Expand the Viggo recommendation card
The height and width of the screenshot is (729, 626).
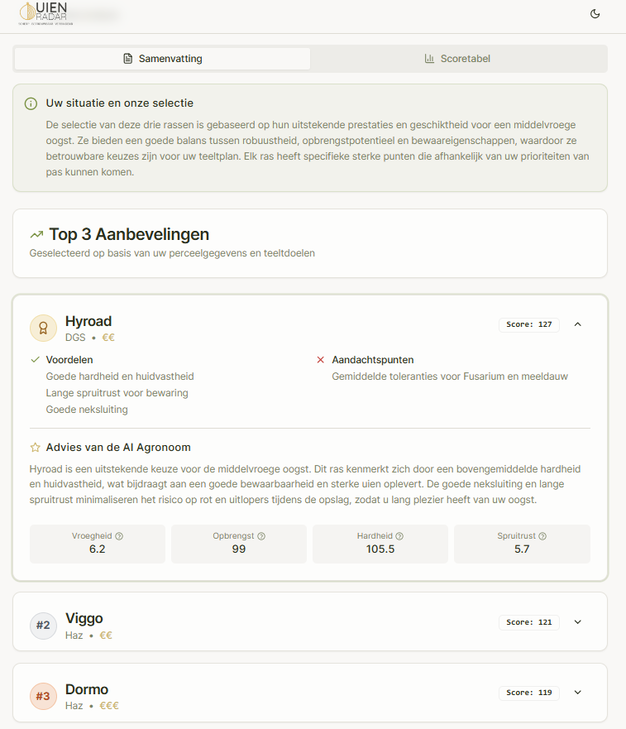[x=578, y=622]
